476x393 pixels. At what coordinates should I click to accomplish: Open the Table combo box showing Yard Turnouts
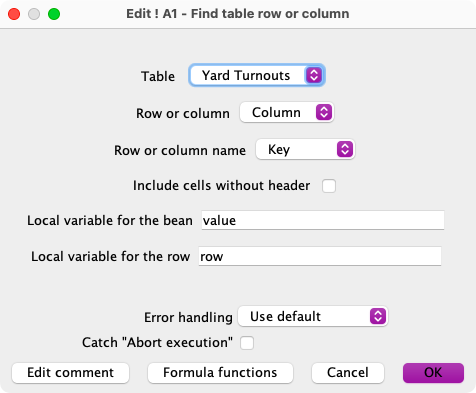coord(256,75)
